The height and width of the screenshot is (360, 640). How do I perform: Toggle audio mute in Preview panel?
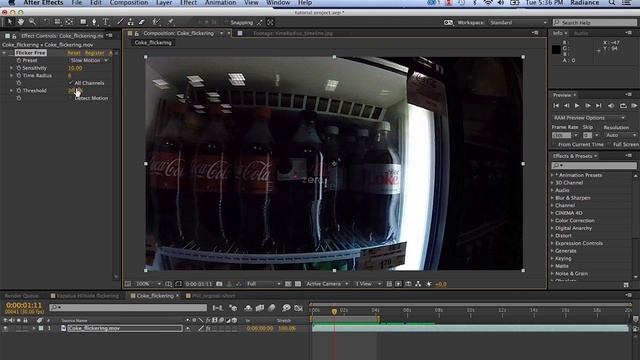click(611, 106)
